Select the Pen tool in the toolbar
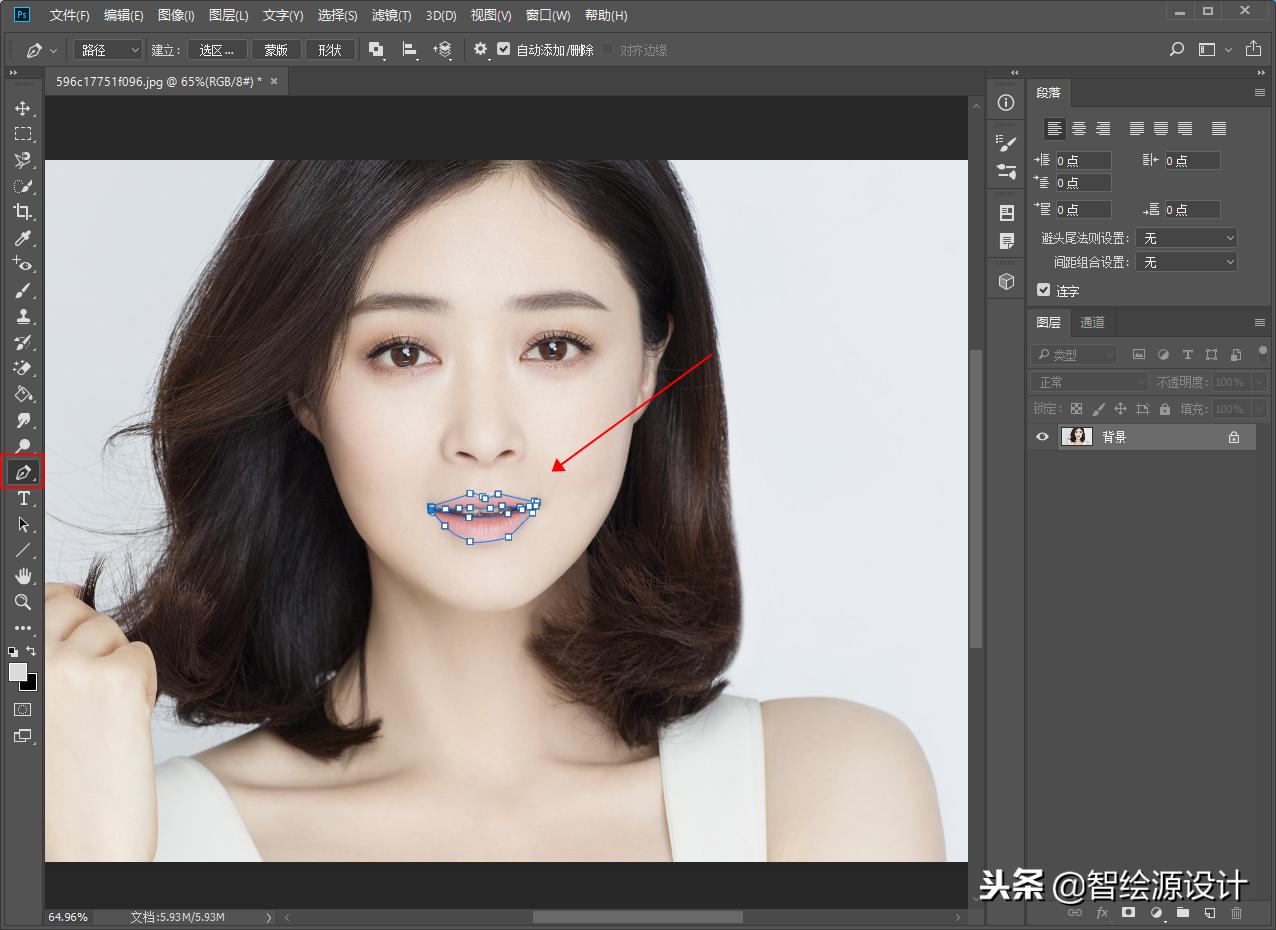This screenshot has width=1276, height=930. coord(22,471)
